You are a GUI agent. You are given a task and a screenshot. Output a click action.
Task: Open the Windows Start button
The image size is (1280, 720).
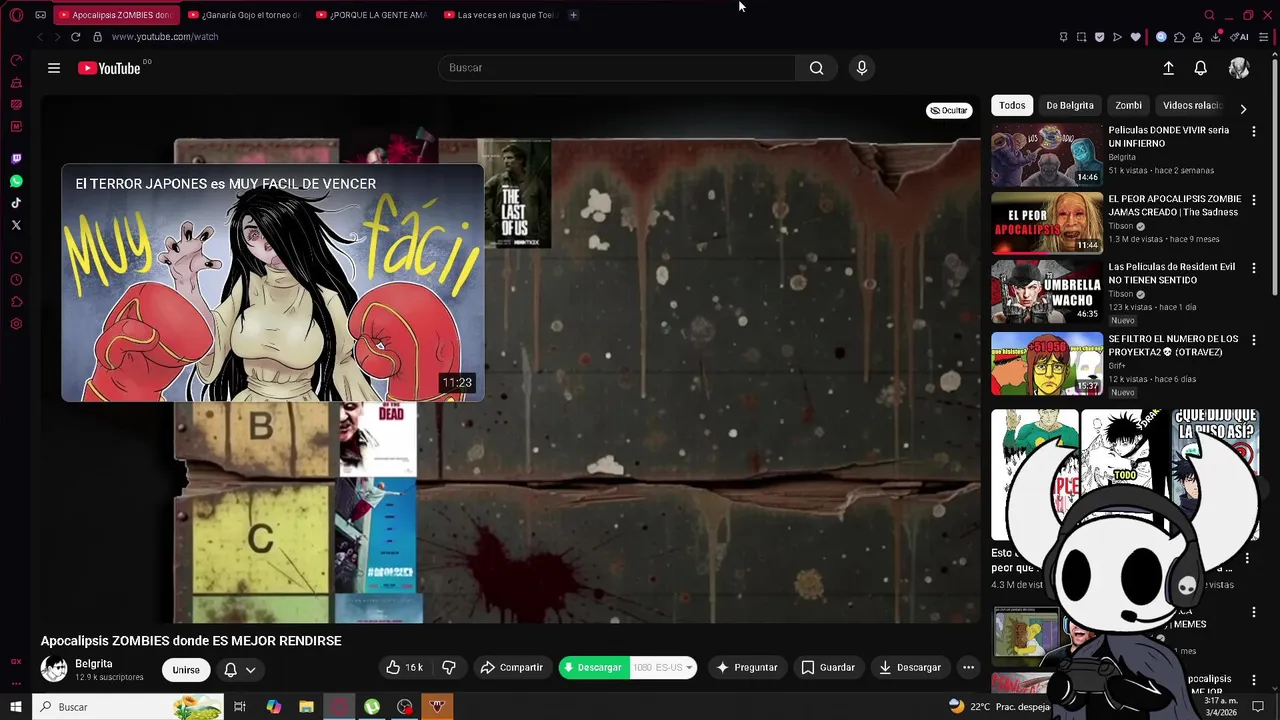click(16, 707)
